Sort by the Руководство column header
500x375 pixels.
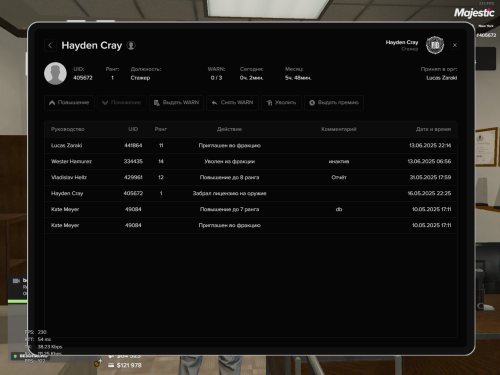(x=68, y=129)
